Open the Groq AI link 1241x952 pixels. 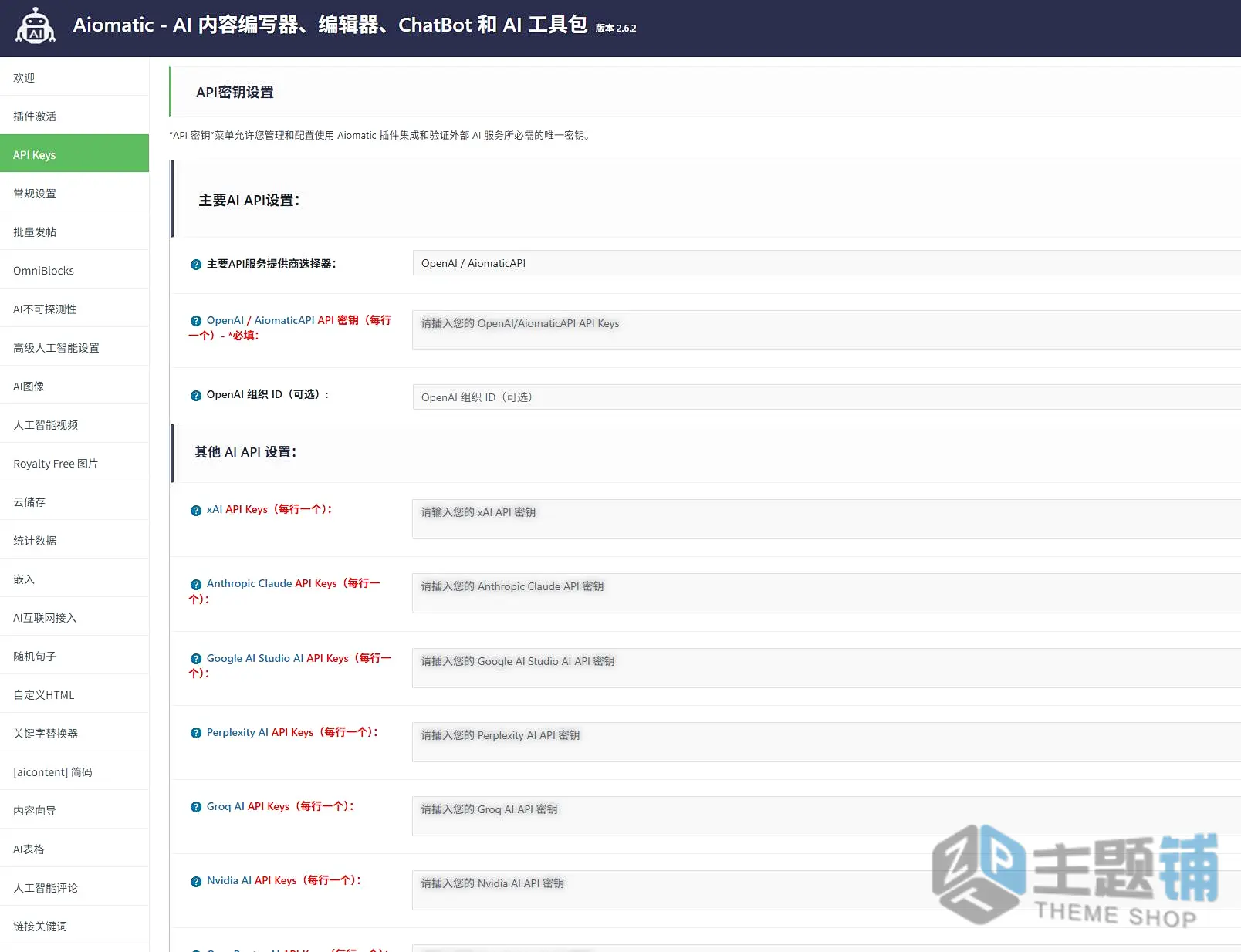point(225,806)
